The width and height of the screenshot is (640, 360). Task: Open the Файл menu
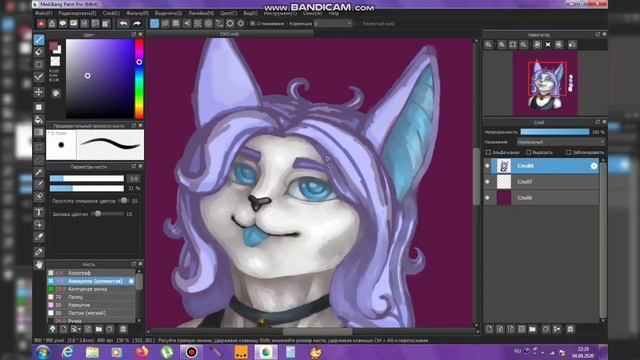pyautogui.click(x=44, y=13)
